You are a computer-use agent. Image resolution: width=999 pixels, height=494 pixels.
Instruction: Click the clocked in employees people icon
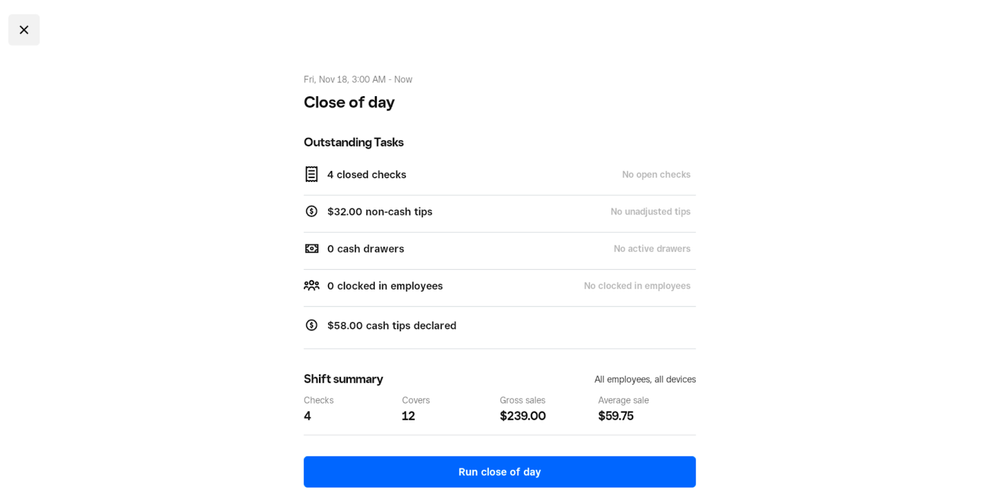point(311,286)
